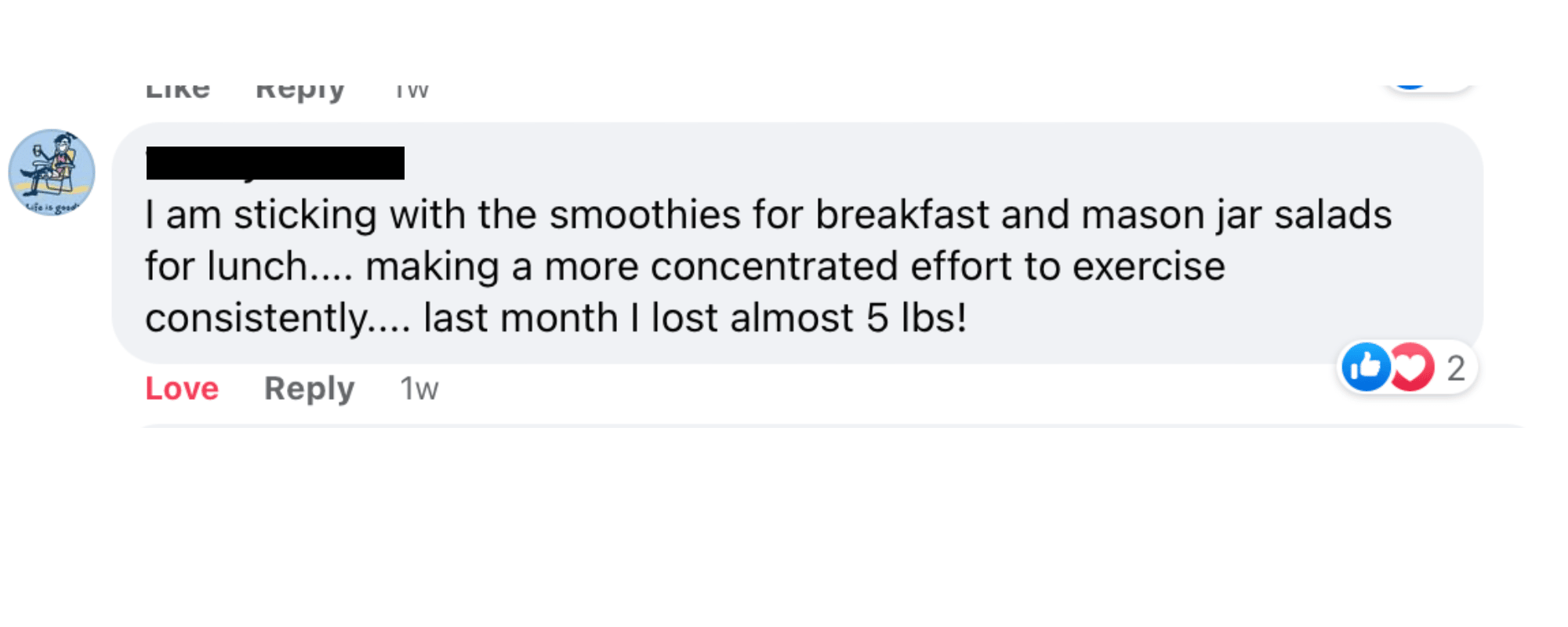Viewport: 1568px width, 627px height.
Task: Open the reaction count showing 2
Action: [1456, 368]
